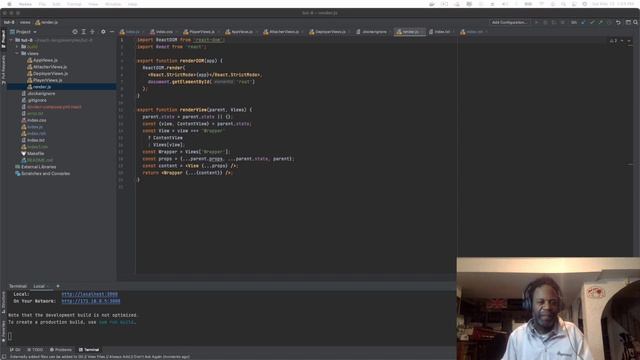Click the Run arrow icon in toolbar
Screen dimensions: 640x360
pos(536,22)
